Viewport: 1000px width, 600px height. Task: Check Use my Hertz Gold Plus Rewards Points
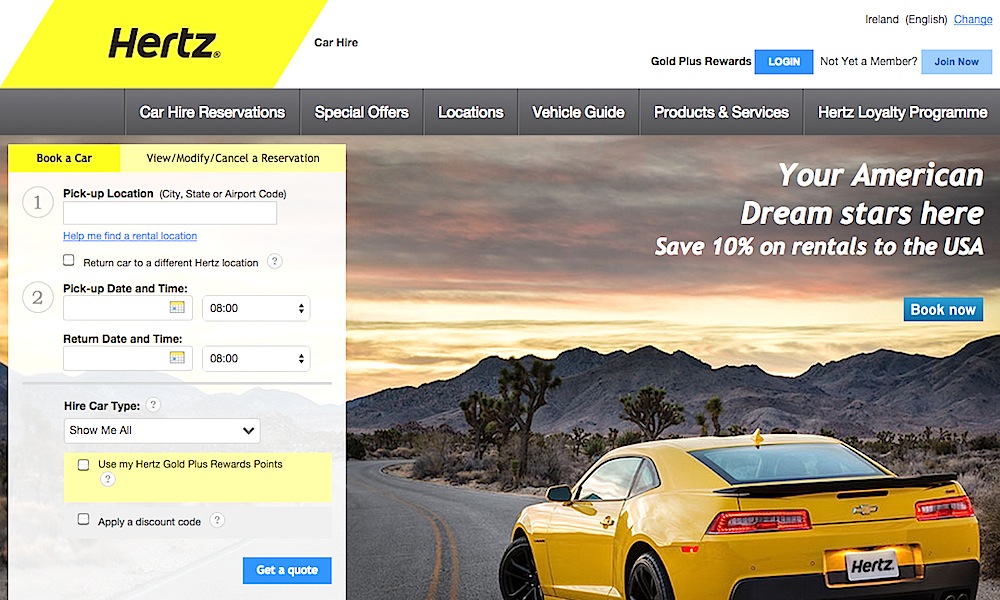pos(84,465)
